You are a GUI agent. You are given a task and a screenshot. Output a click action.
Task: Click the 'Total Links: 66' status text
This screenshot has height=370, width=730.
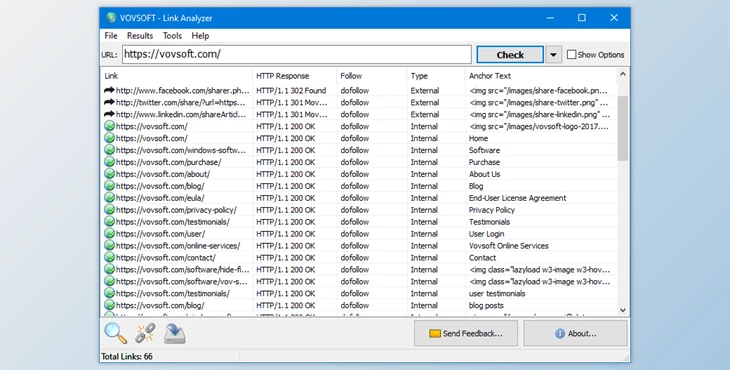pos(127,357)
